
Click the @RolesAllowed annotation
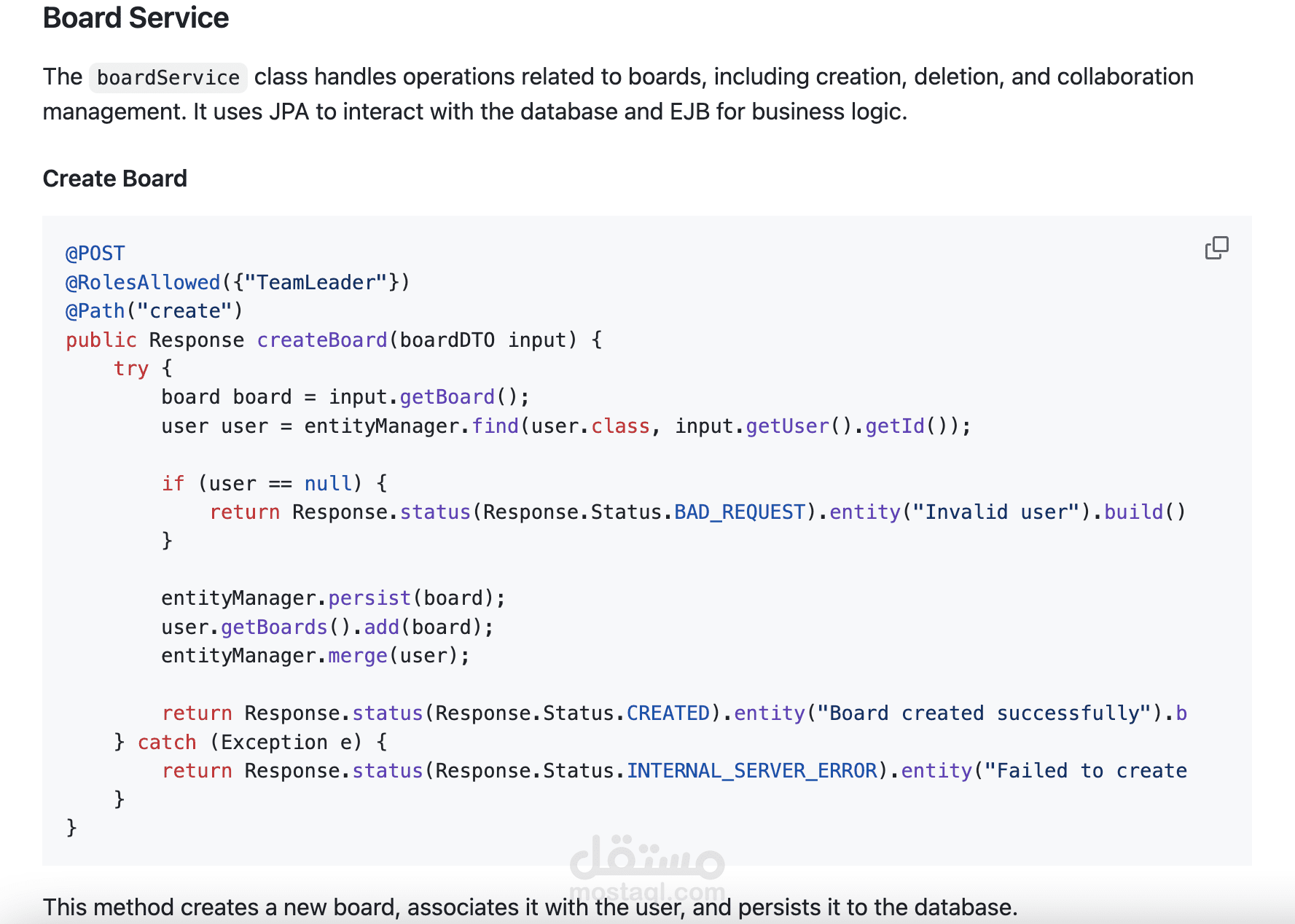click(x=143, y=283)
